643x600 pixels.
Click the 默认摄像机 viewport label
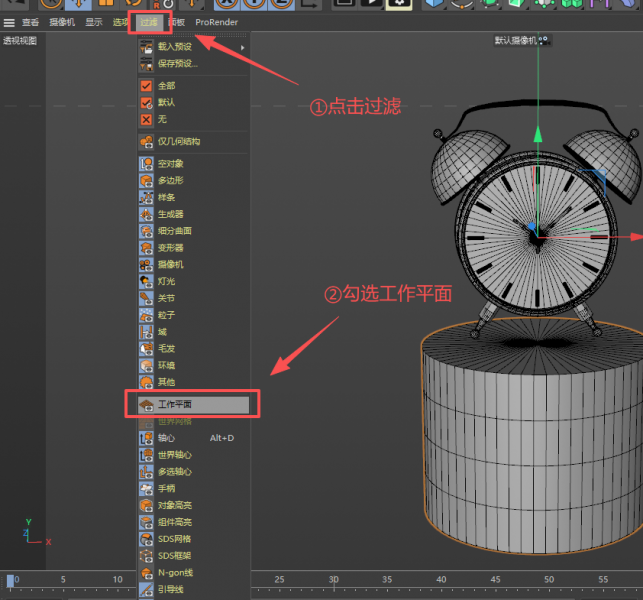pyautogui.click(x=515, y=40)
